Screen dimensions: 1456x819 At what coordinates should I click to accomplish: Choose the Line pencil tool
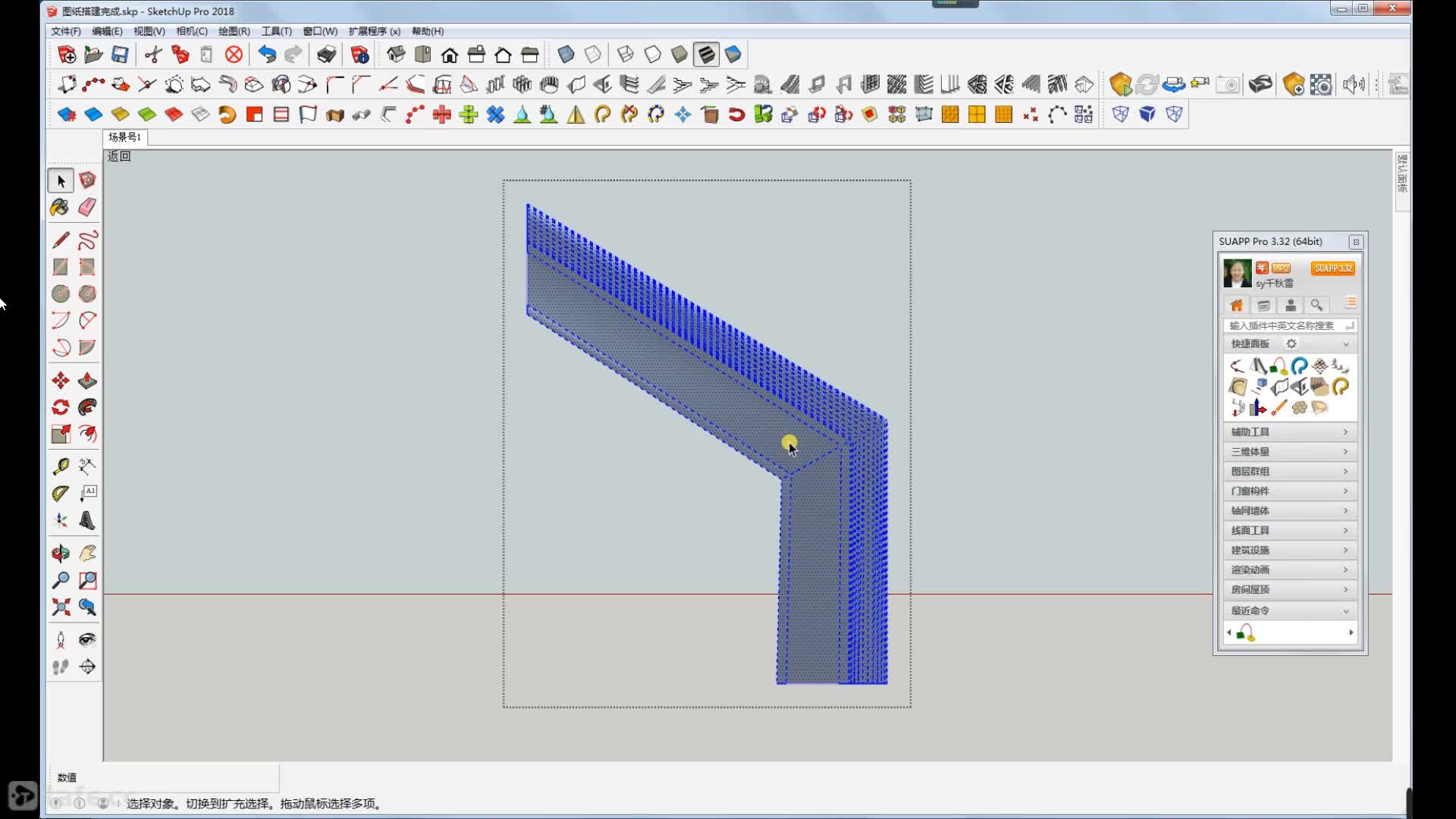coord(61,240)
